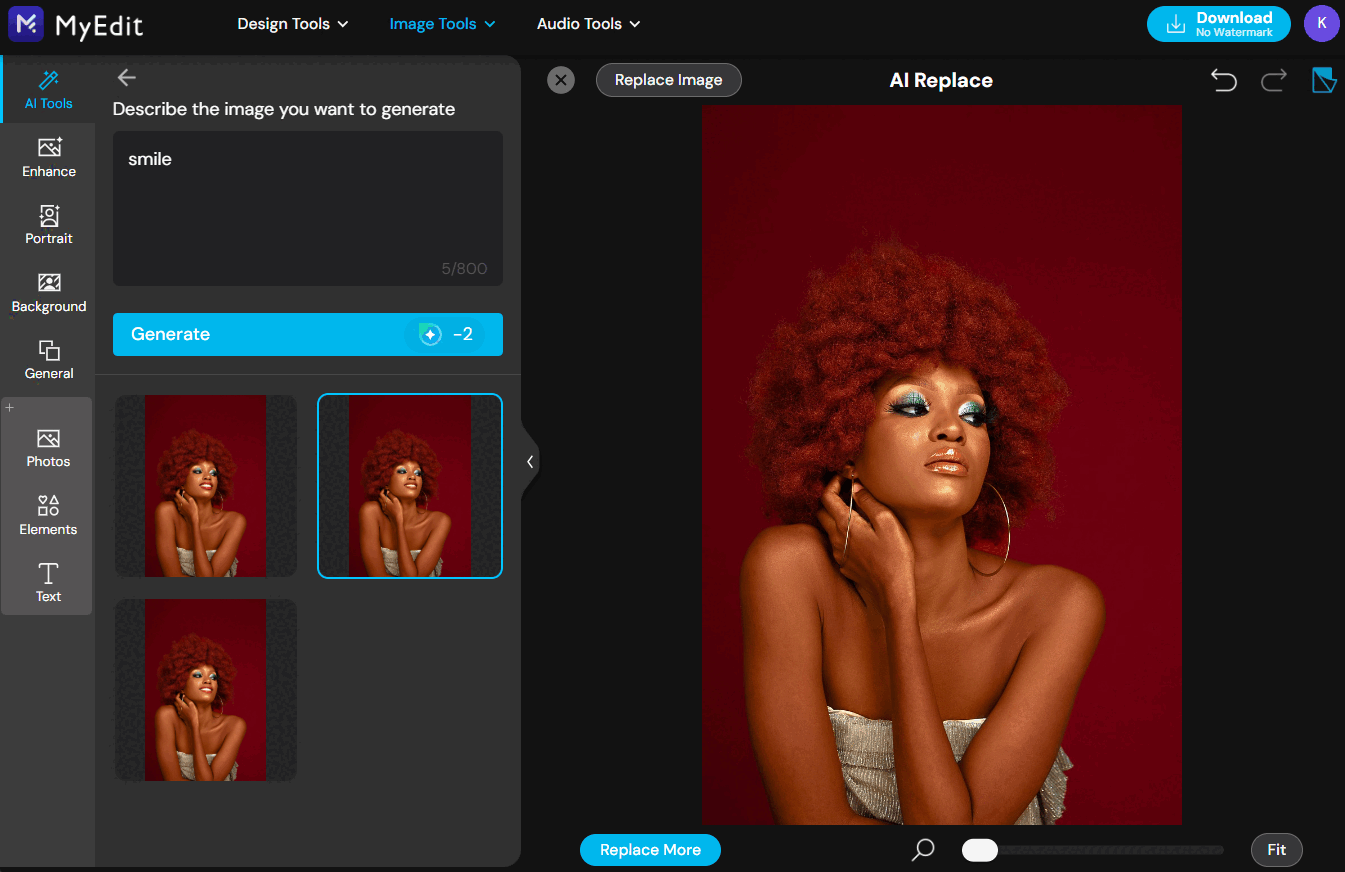Select the Text tool
Image resolution: width=1345 pixels, height=872 pixels.
[48, 581]
